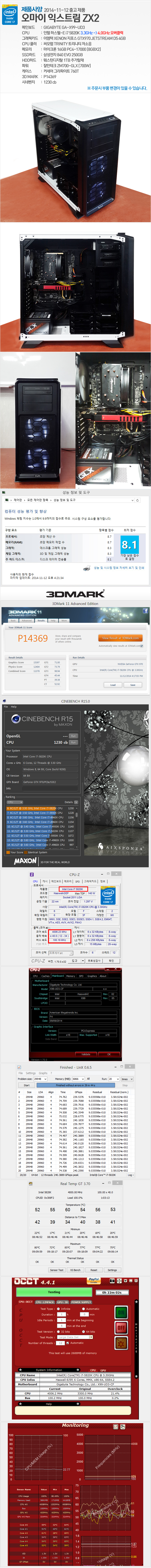Open the Graphics tab in ROG CPU-Z
The width and height of the screenshot is (151, 1568).
click(x=92, y=976)
